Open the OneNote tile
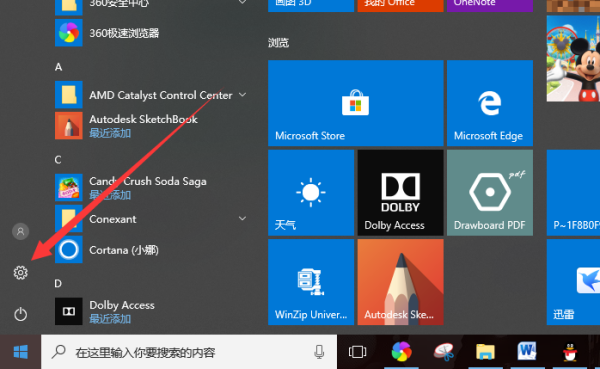The height and width of the screenshot is (369, 600). pos(490,5)
